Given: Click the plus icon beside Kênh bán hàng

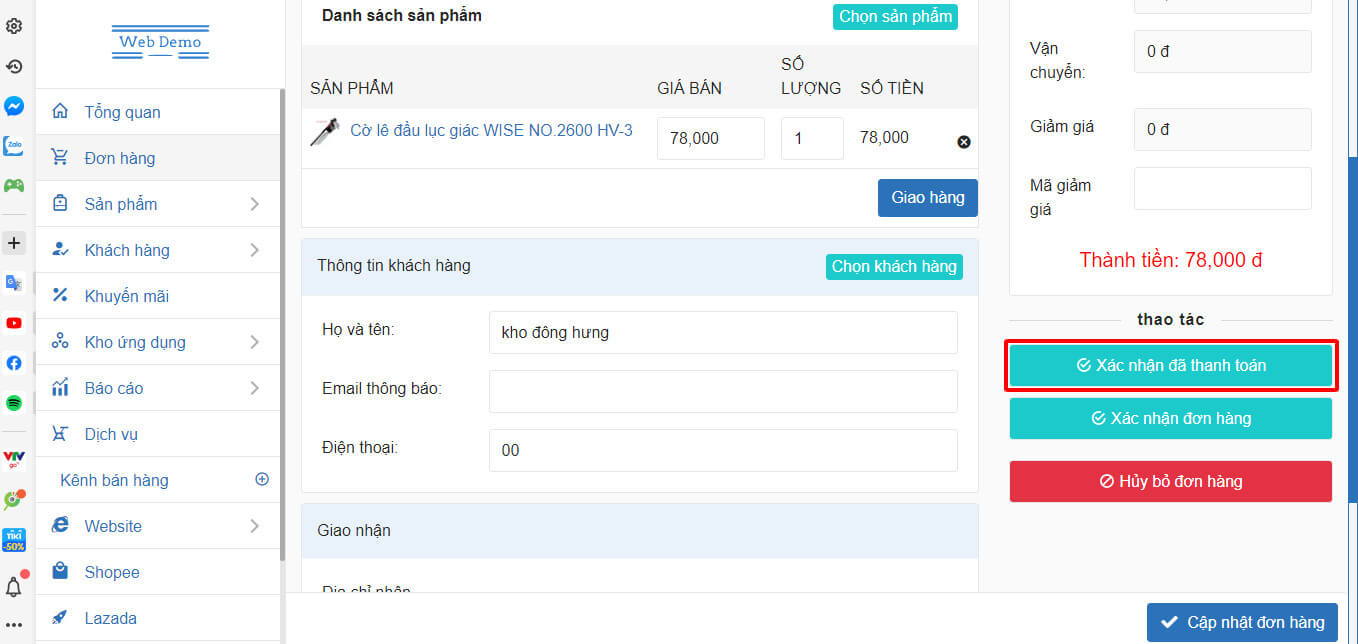Looking at the screenshot, I should [262, 479].
